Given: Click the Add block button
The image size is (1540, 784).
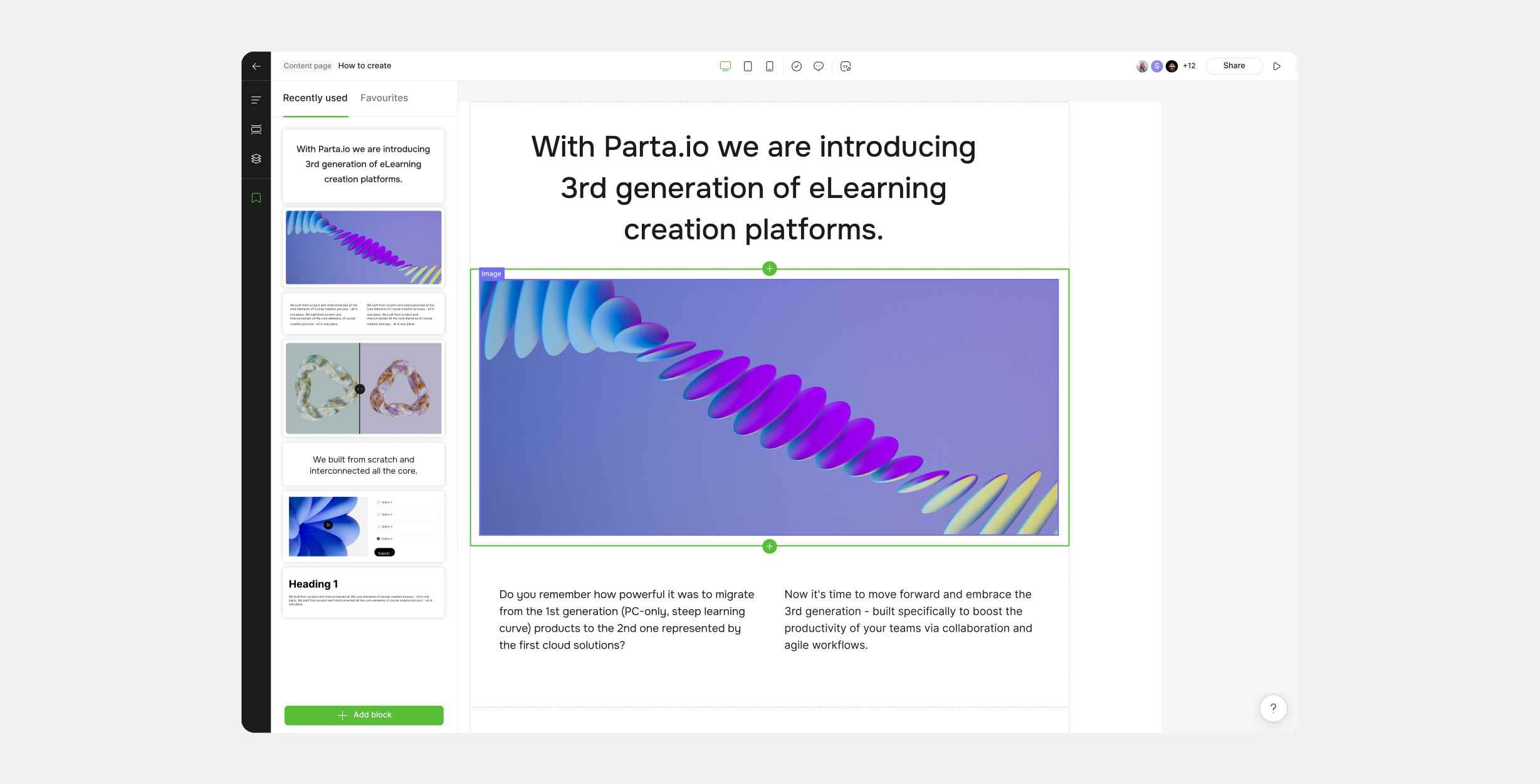Looking at the screenshot, I should [364, 715].
